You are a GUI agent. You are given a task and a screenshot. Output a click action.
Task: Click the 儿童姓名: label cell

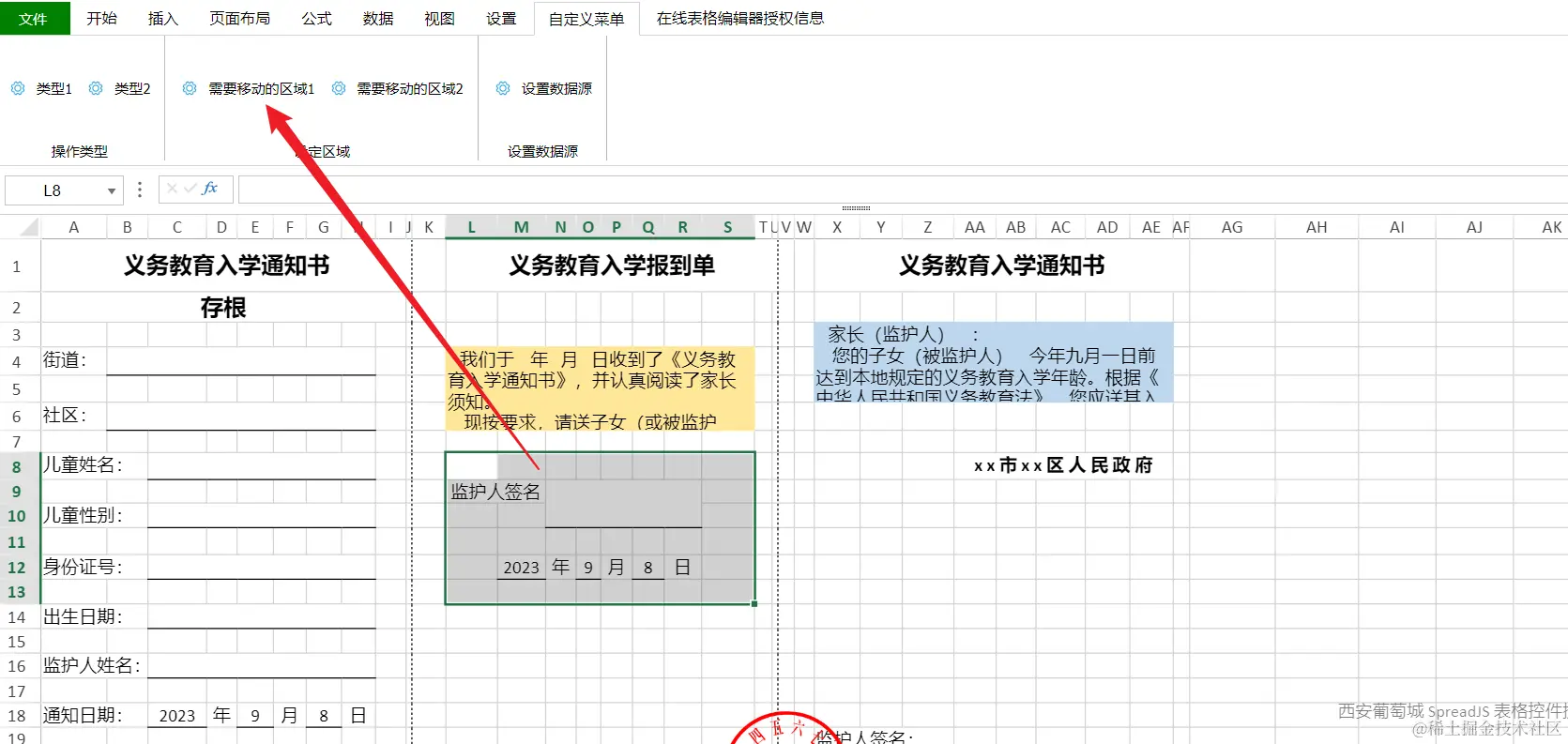[93, 466]
